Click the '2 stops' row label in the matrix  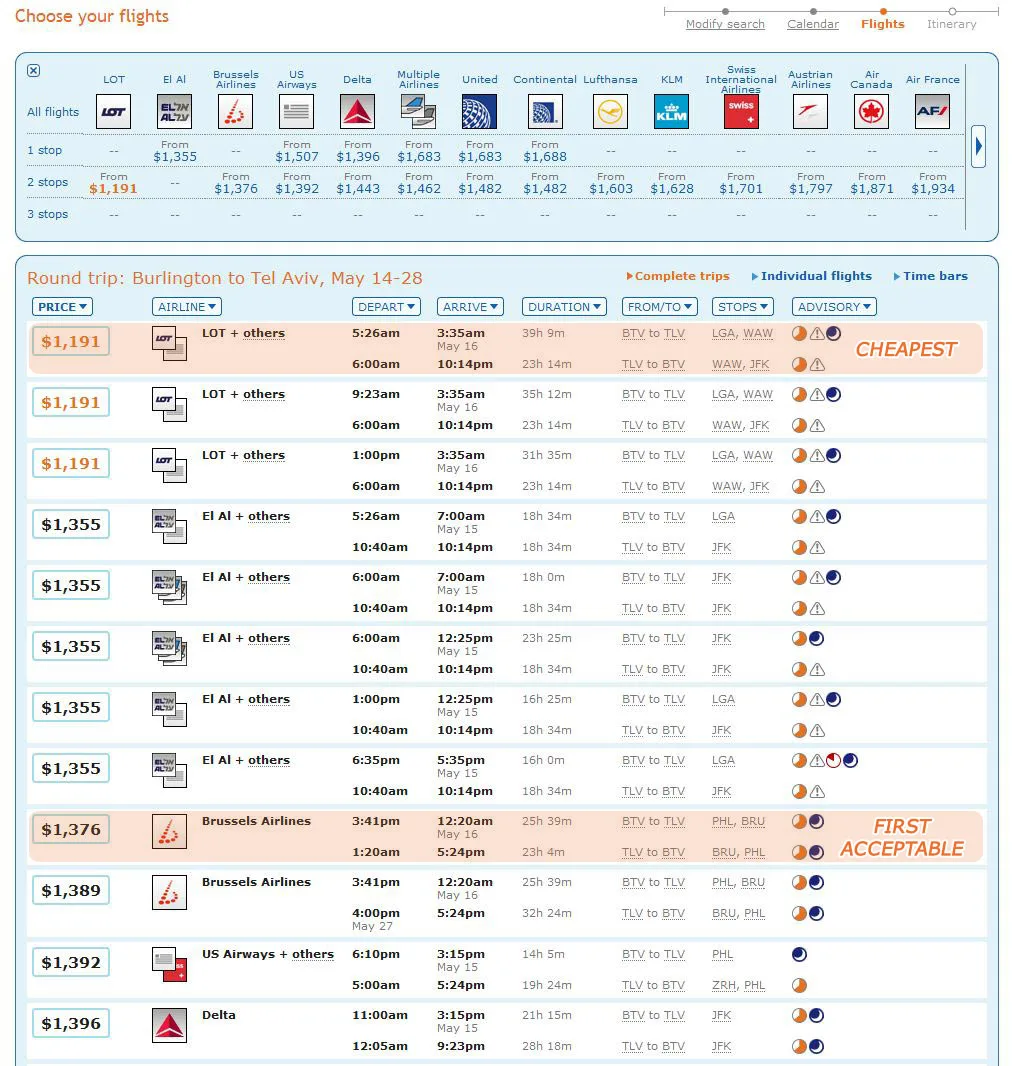coord(48,182)
